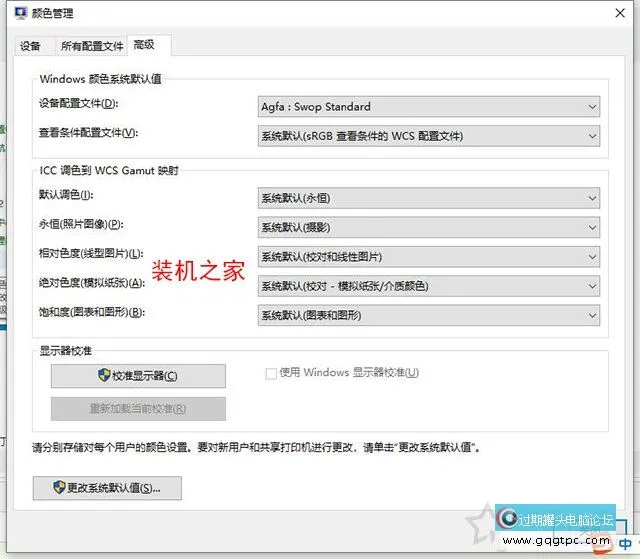640x559 pixels.
Task: Expand the 绝对色度(模拟纸张) dropdown
Action: click(x=429, y=286)
